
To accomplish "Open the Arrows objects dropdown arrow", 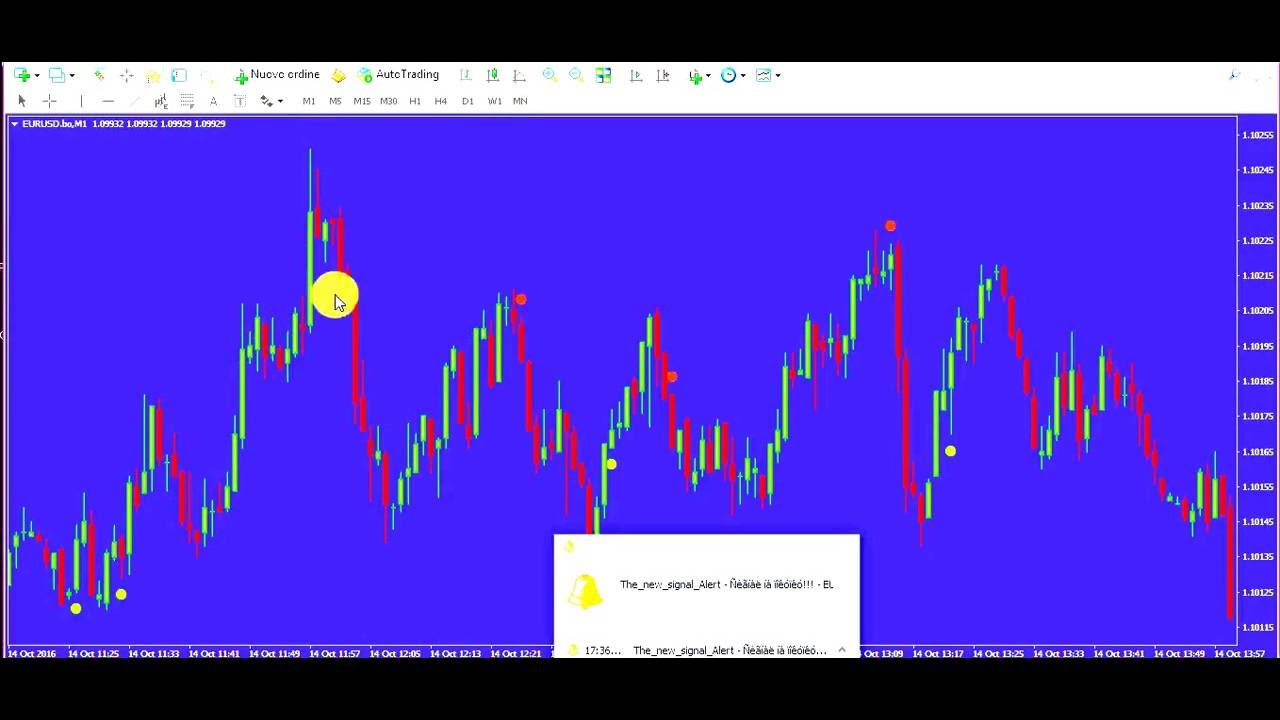I will click(x=280, y=102).
